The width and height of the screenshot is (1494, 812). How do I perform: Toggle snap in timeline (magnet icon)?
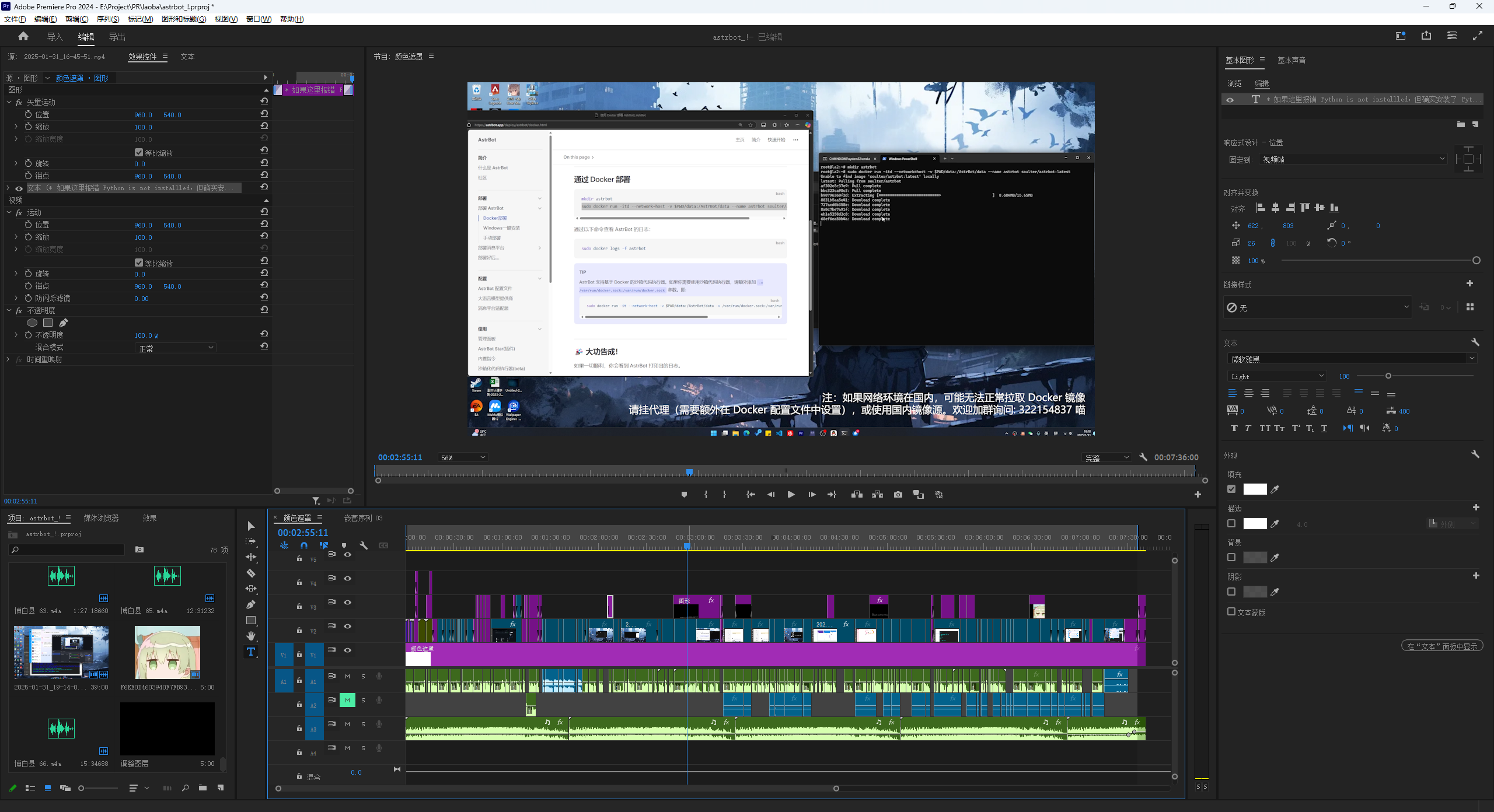pyautogui.click(x=304, y=545)
